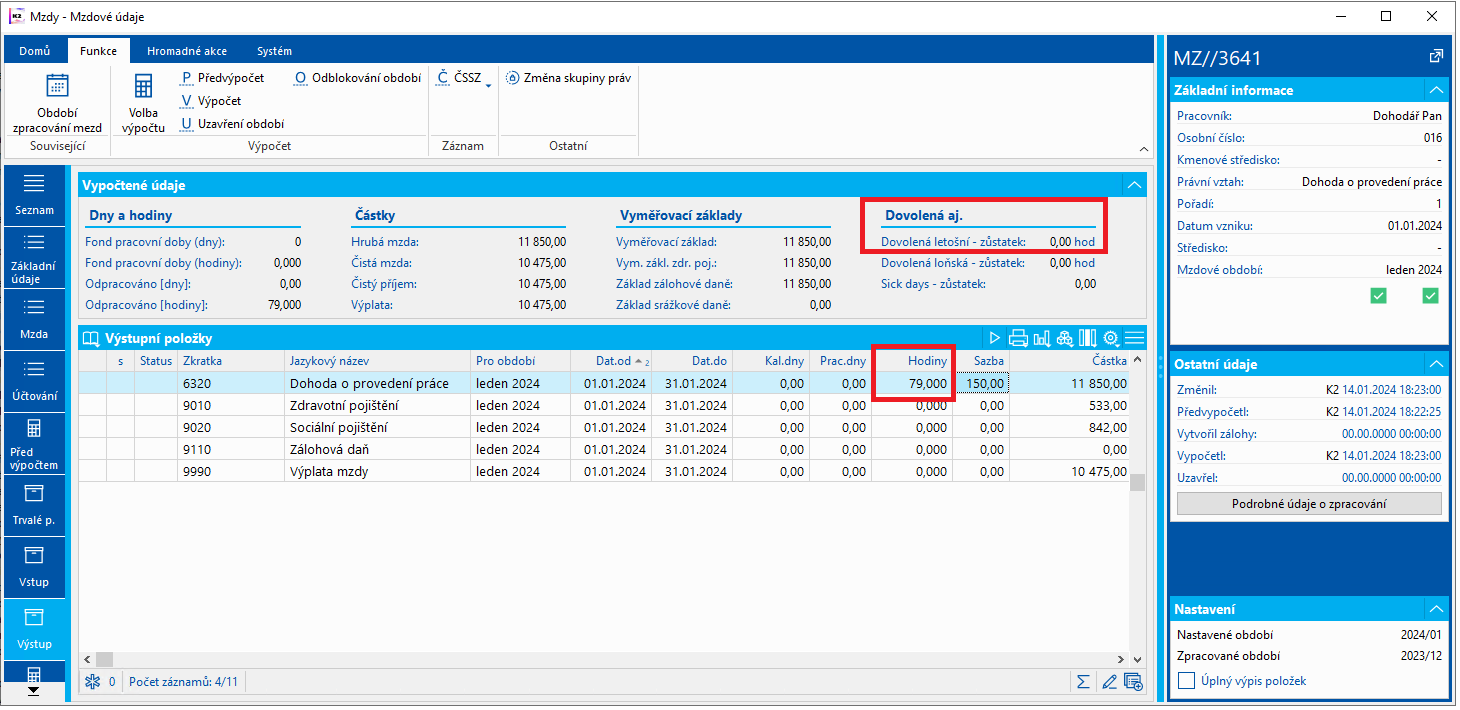The image size is (1460, 710).
Task: Toggle the first green checkmark under Mzdové období
Action: coord(1379,295)
